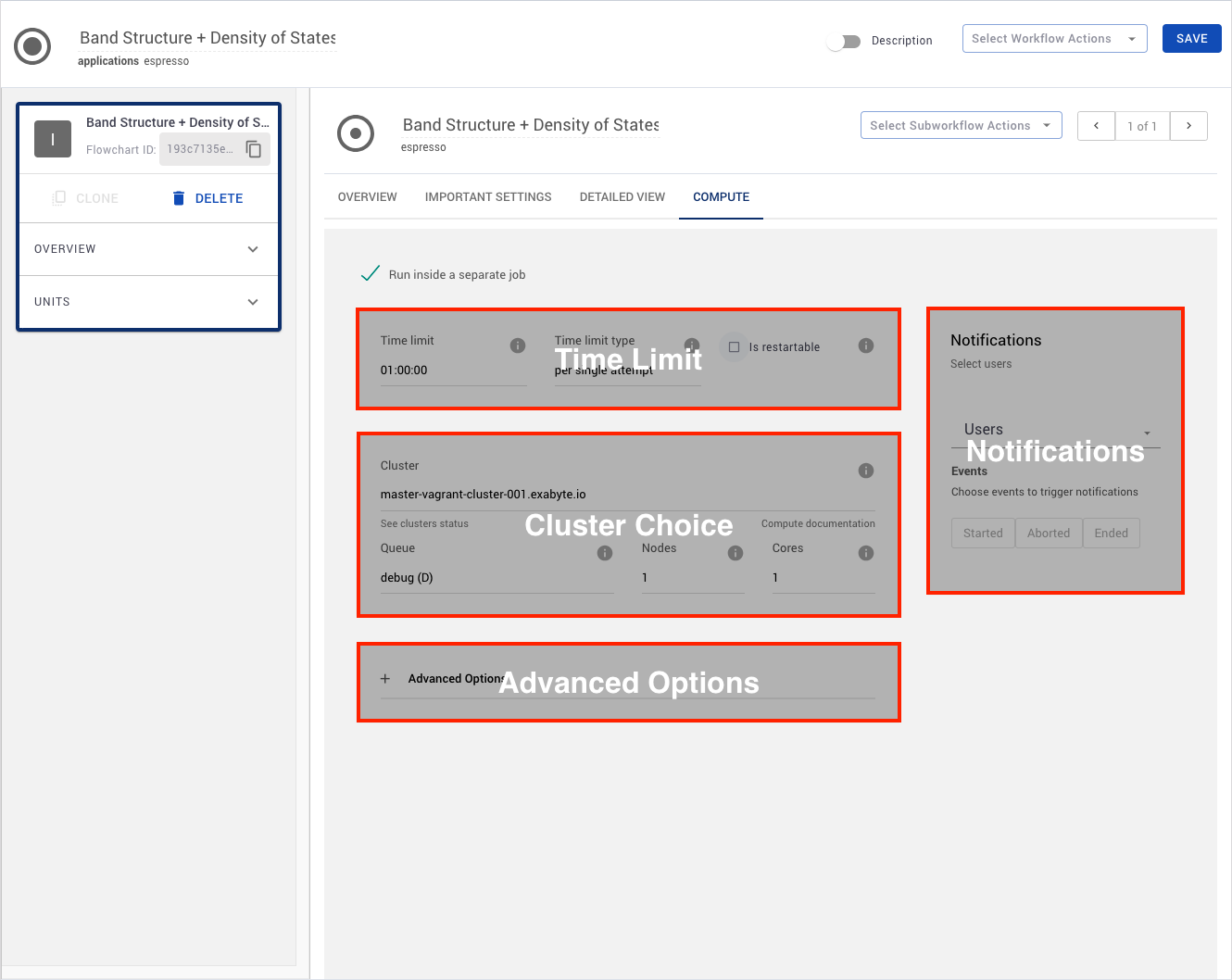Click the Cores info icon
The image size is (1232, 980).
point(866,553)
